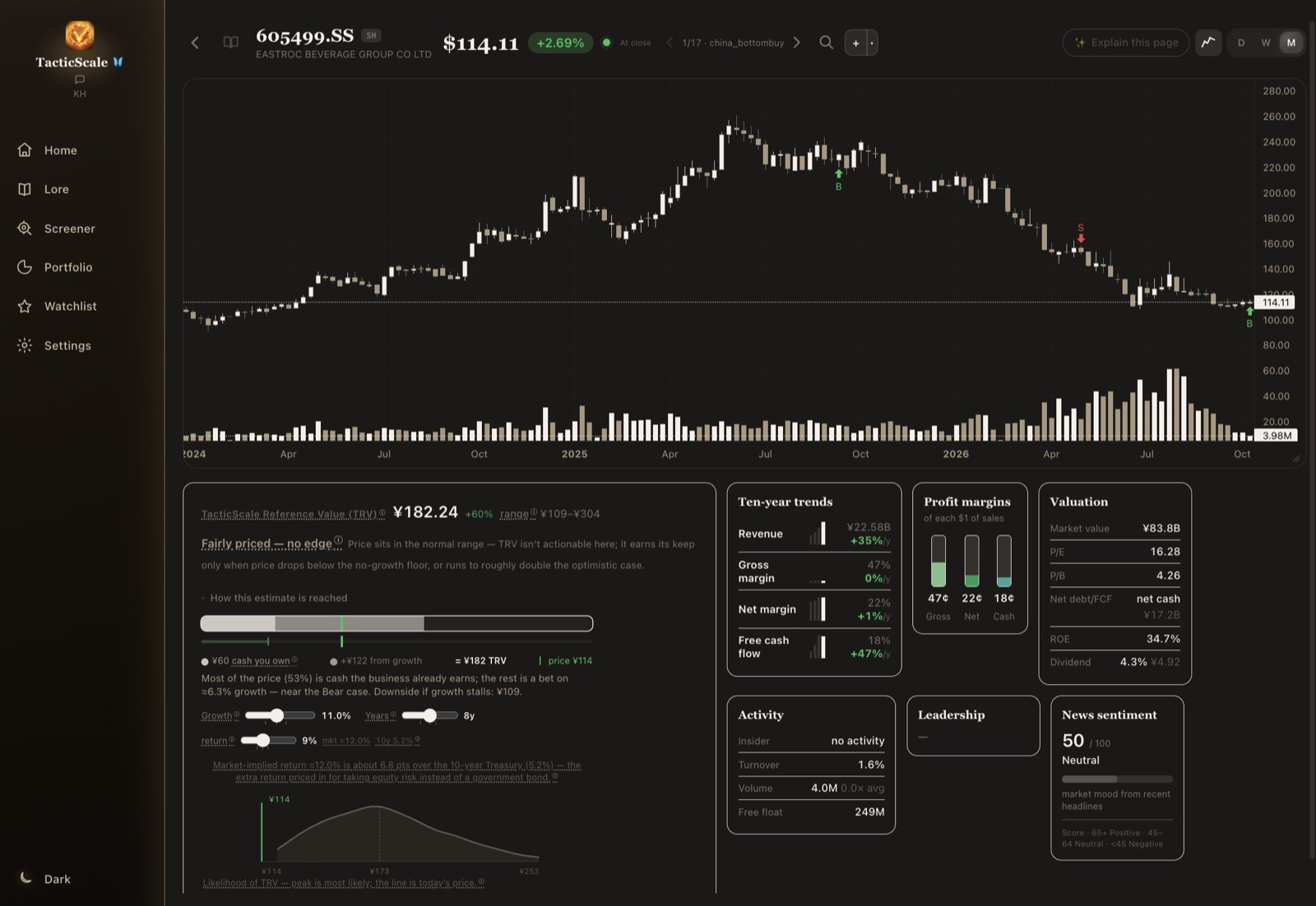Open the Watchlist page

[x=58, y=306]
